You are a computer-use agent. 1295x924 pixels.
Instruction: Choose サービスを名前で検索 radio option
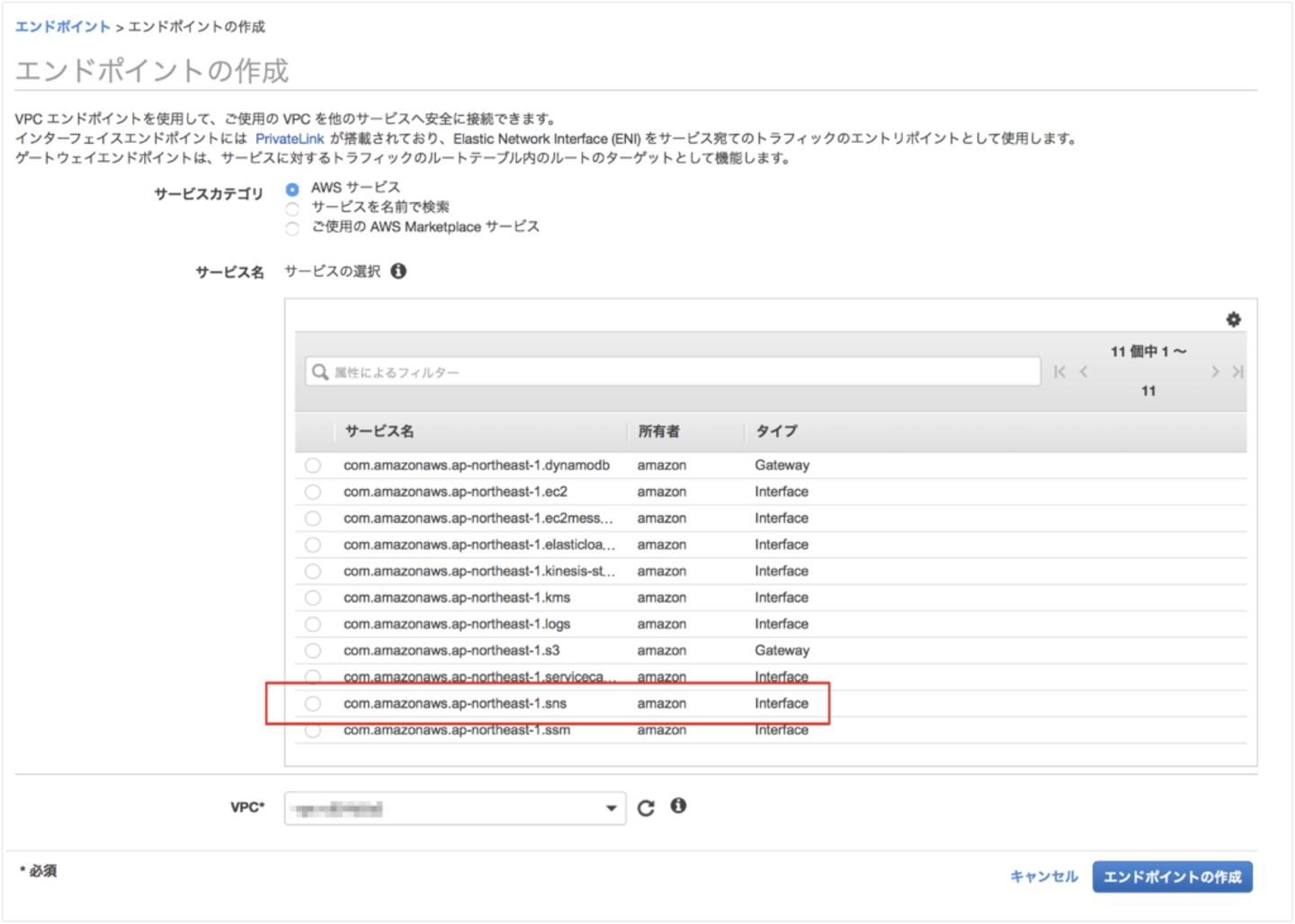(x=292, y=209)
